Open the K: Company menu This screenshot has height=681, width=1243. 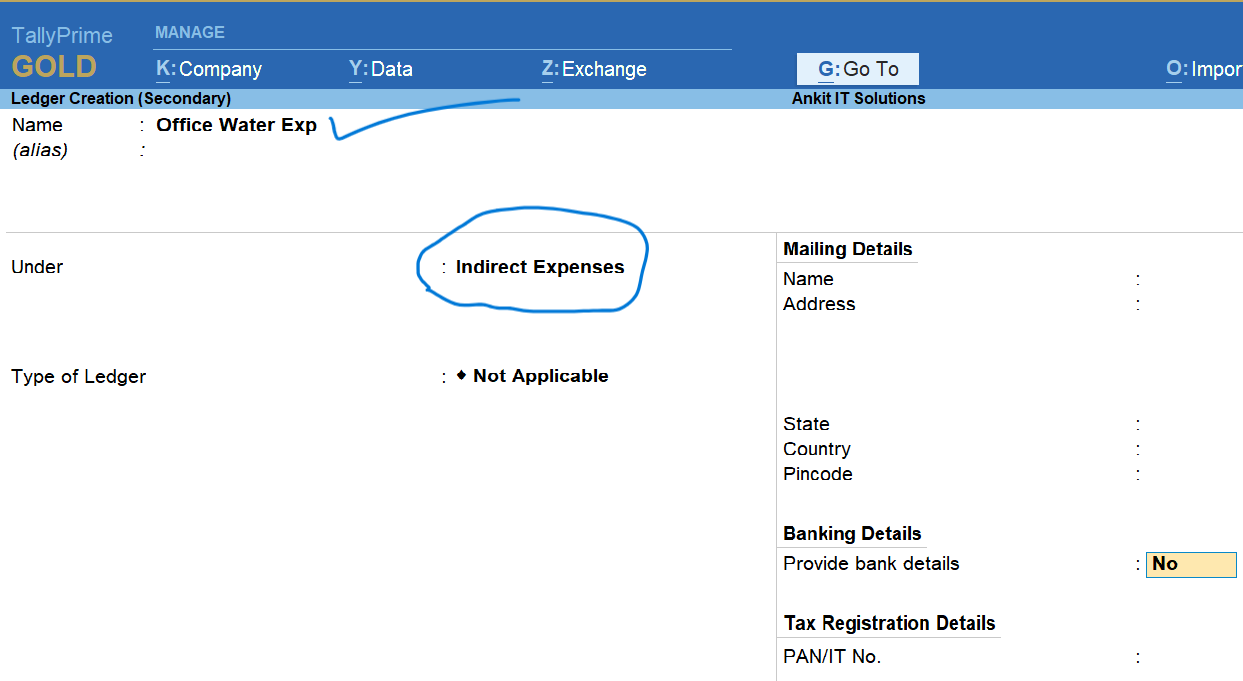(x=209, y=69)
